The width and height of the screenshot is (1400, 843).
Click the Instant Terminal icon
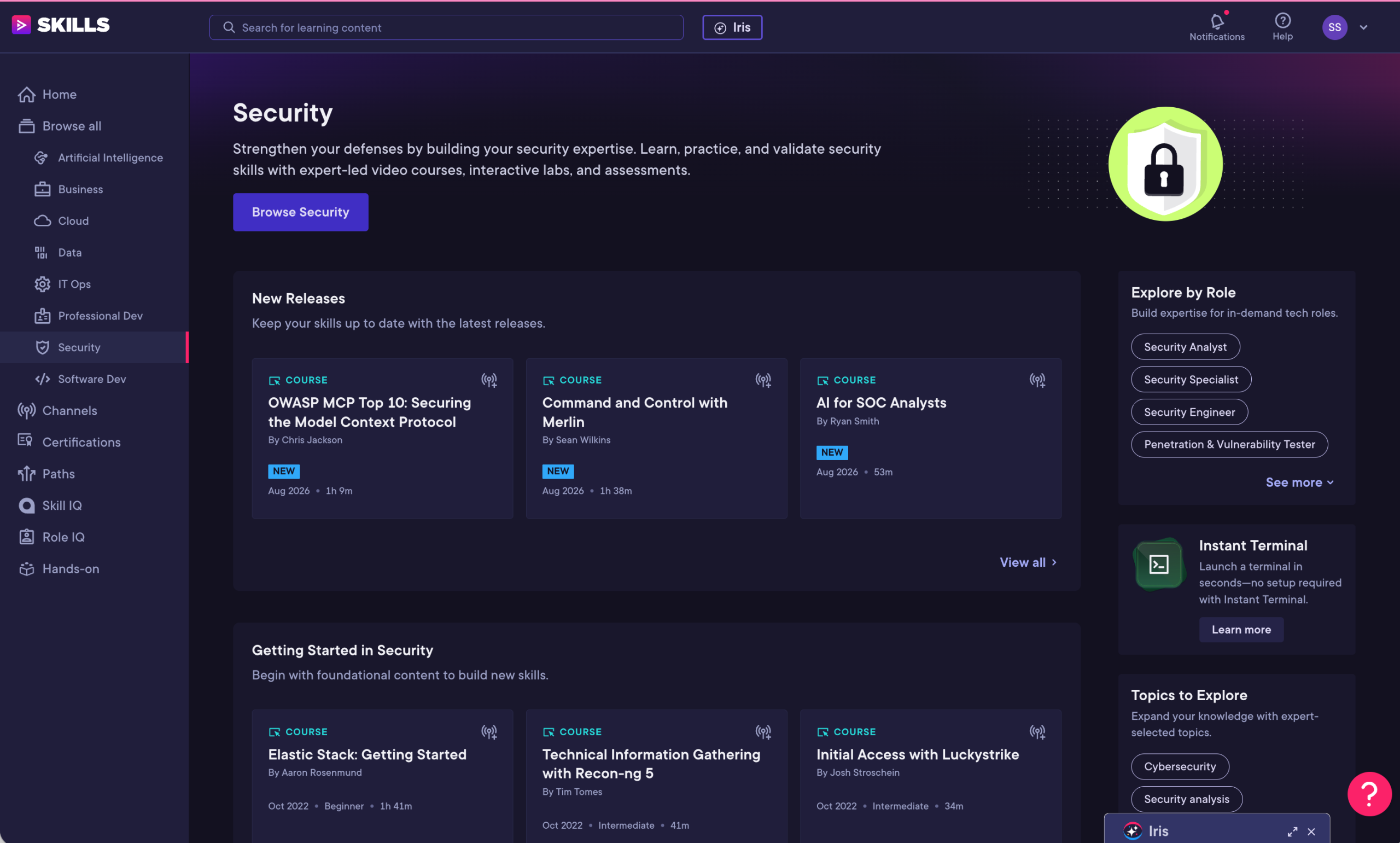1158,564
